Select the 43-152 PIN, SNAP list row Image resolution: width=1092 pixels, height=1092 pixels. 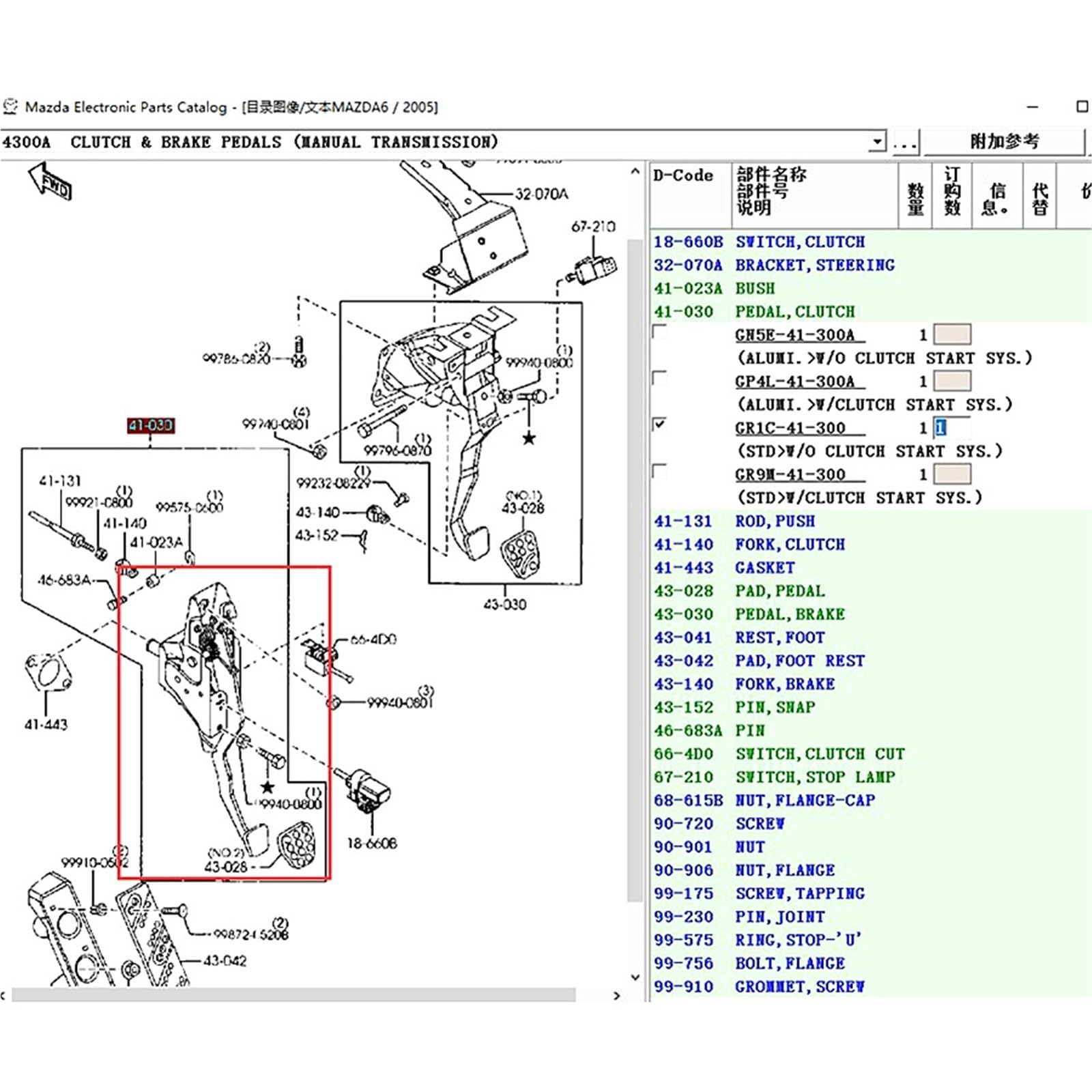(x=871, y=706)
